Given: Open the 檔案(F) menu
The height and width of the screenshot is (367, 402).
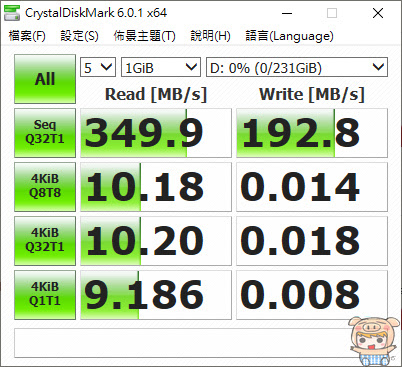Looking at the screenshot, I should pyautogui.click(x=27, y=36).
